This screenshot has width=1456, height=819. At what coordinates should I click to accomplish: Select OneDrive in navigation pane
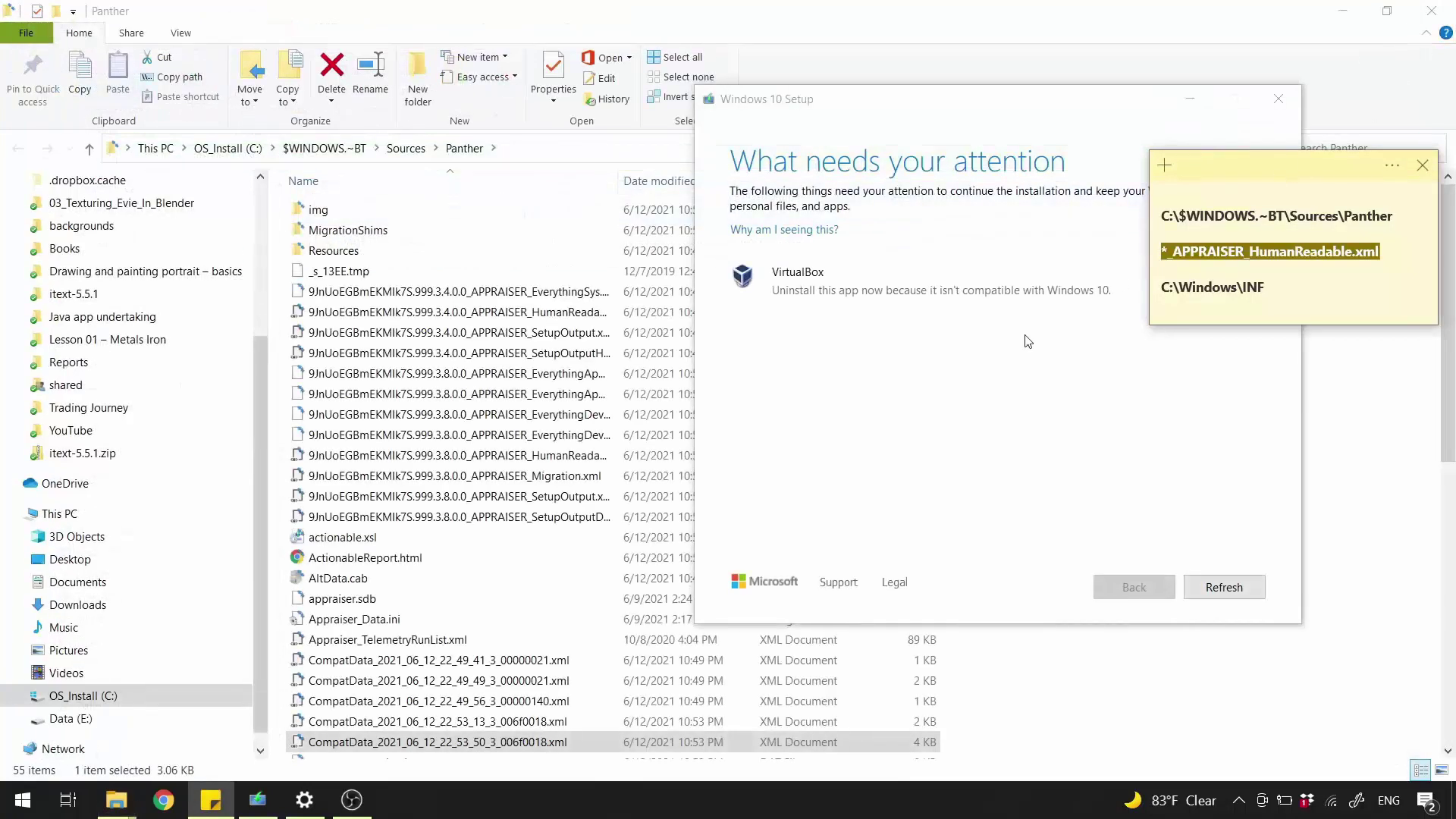click(64, 483)
